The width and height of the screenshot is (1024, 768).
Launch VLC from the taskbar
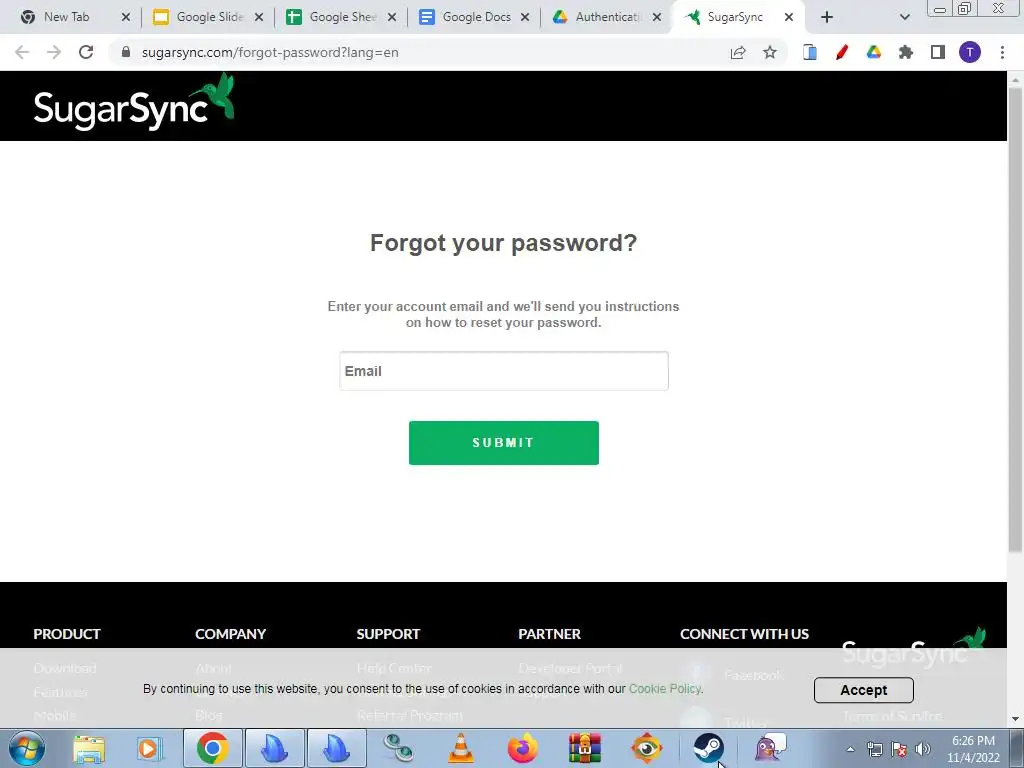(x=461, y=748)
